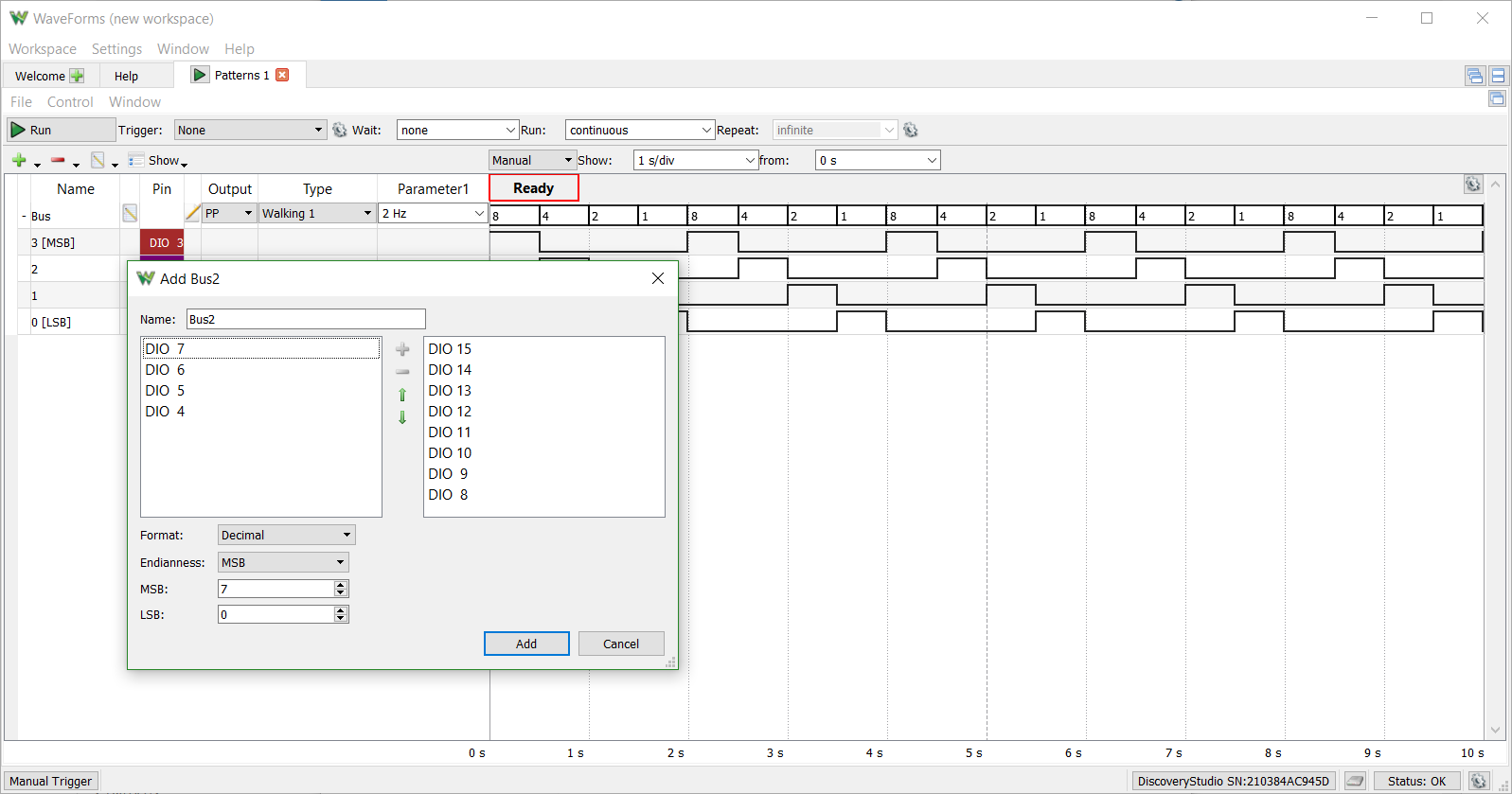Click the edit properties icon in the channel toolbar
The image size is (1512, 794).
(x=98, y=160)
